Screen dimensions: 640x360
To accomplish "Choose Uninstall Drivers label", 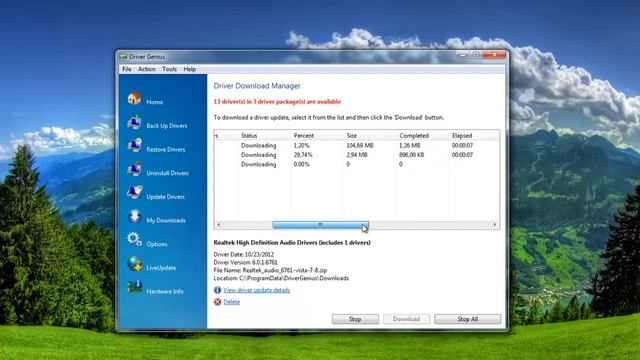I will 167,173.
